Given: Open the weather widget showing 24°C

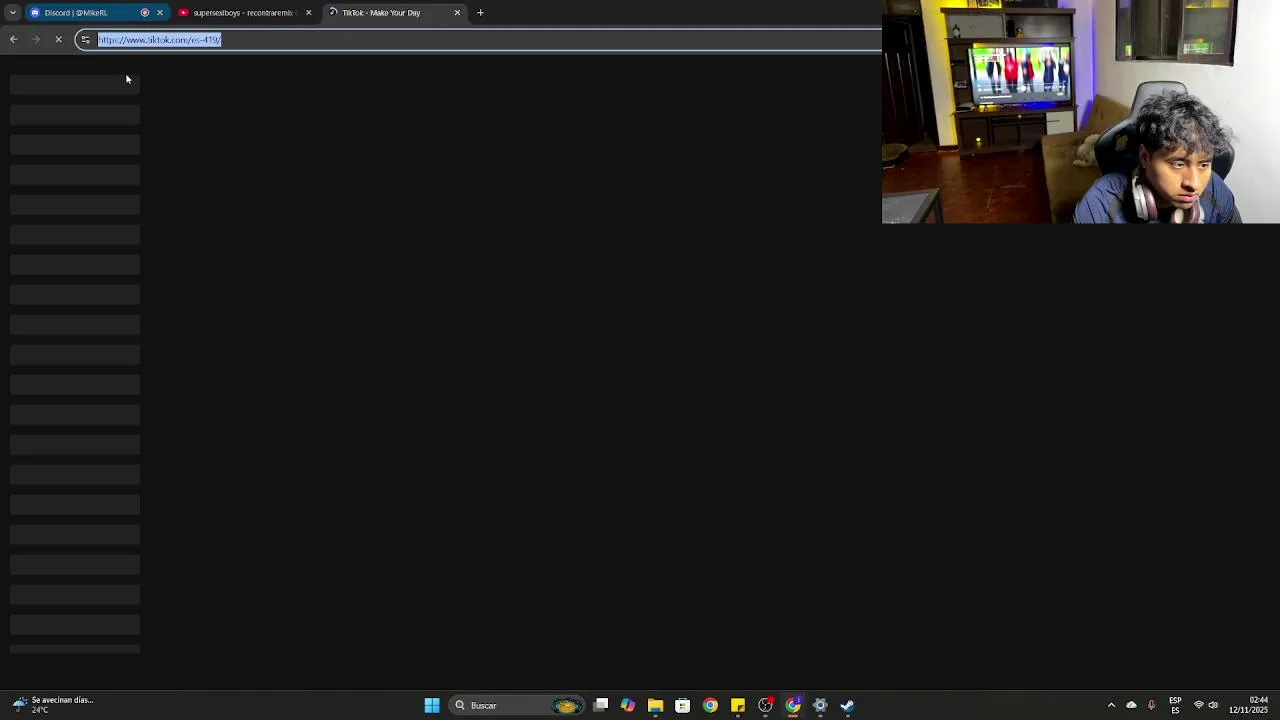Looking at the screenshot, I should [55, 705].
